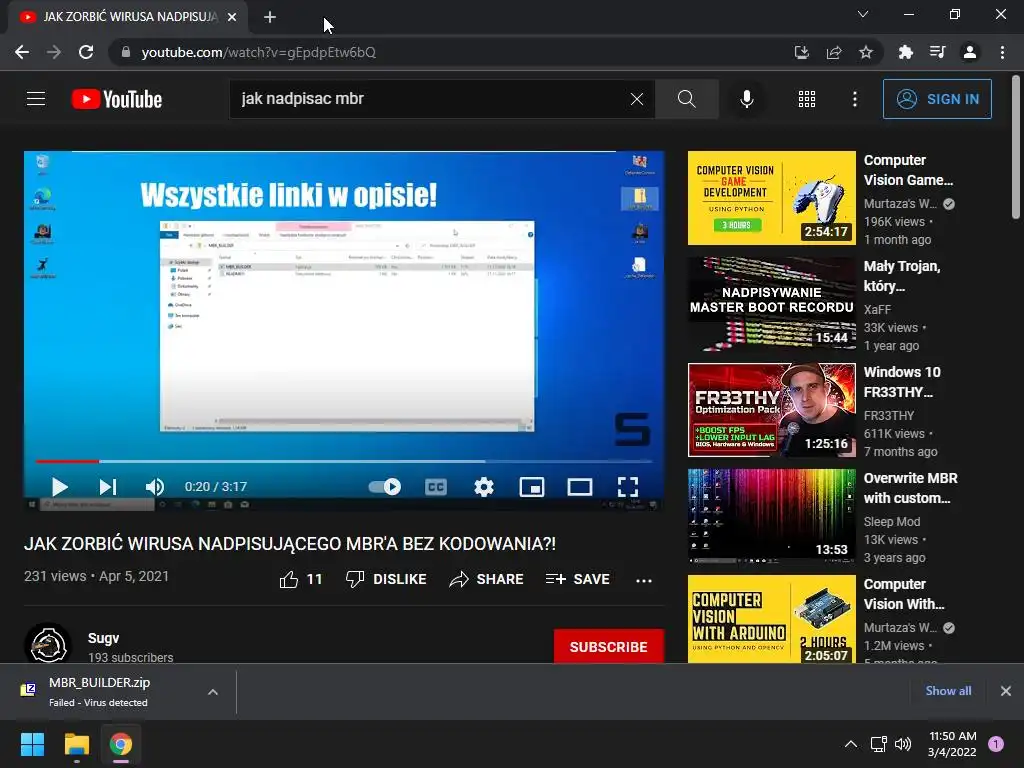Go back in browser history
1024x768 pixels.
(x=22, y=52)
